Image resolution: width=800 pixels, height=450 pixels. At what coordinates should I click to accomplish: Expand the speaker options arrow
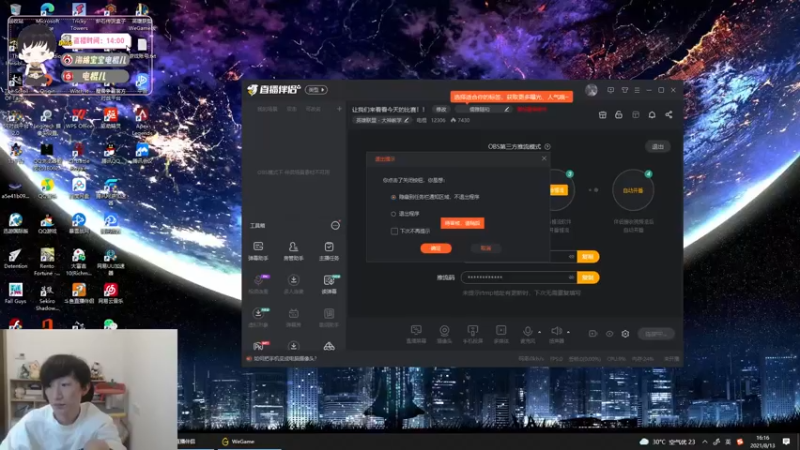click(x=568, y=332)
